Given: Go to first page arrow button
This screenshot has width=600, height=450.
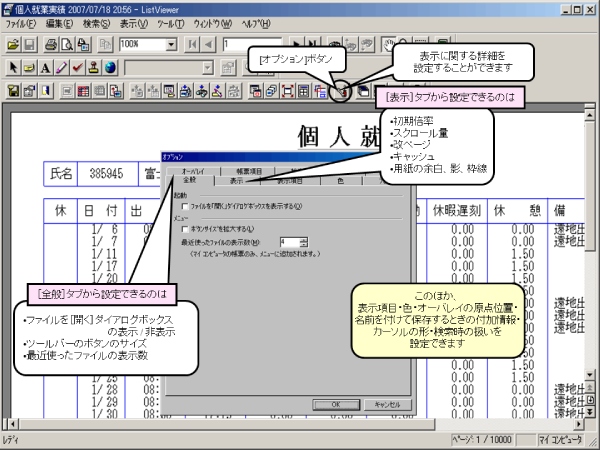Looking at the screenshot, I should [192, 45].
